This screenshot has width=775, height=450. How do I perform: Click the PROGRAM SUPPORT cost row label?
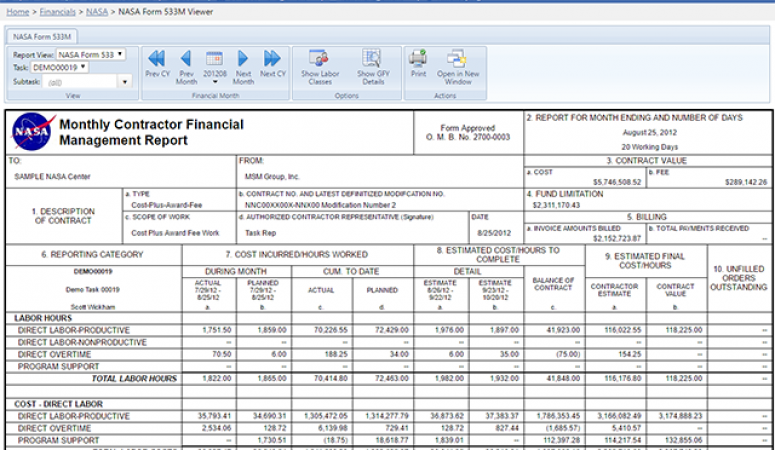pyautogui.click(x=58, y=440)
